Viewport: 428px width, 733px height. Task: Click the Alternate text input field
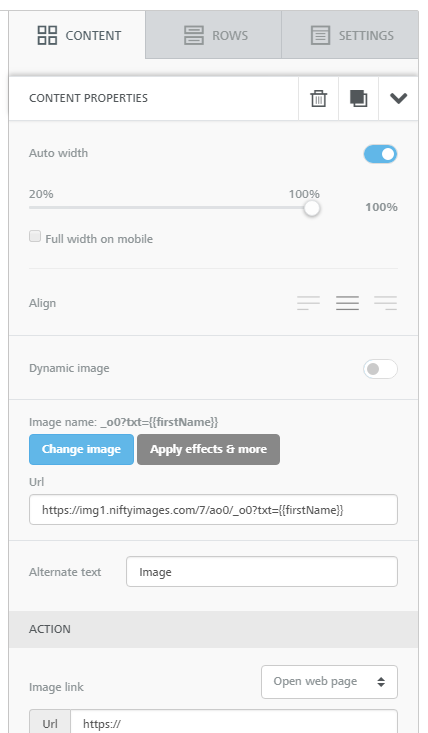tap(262, 571)
